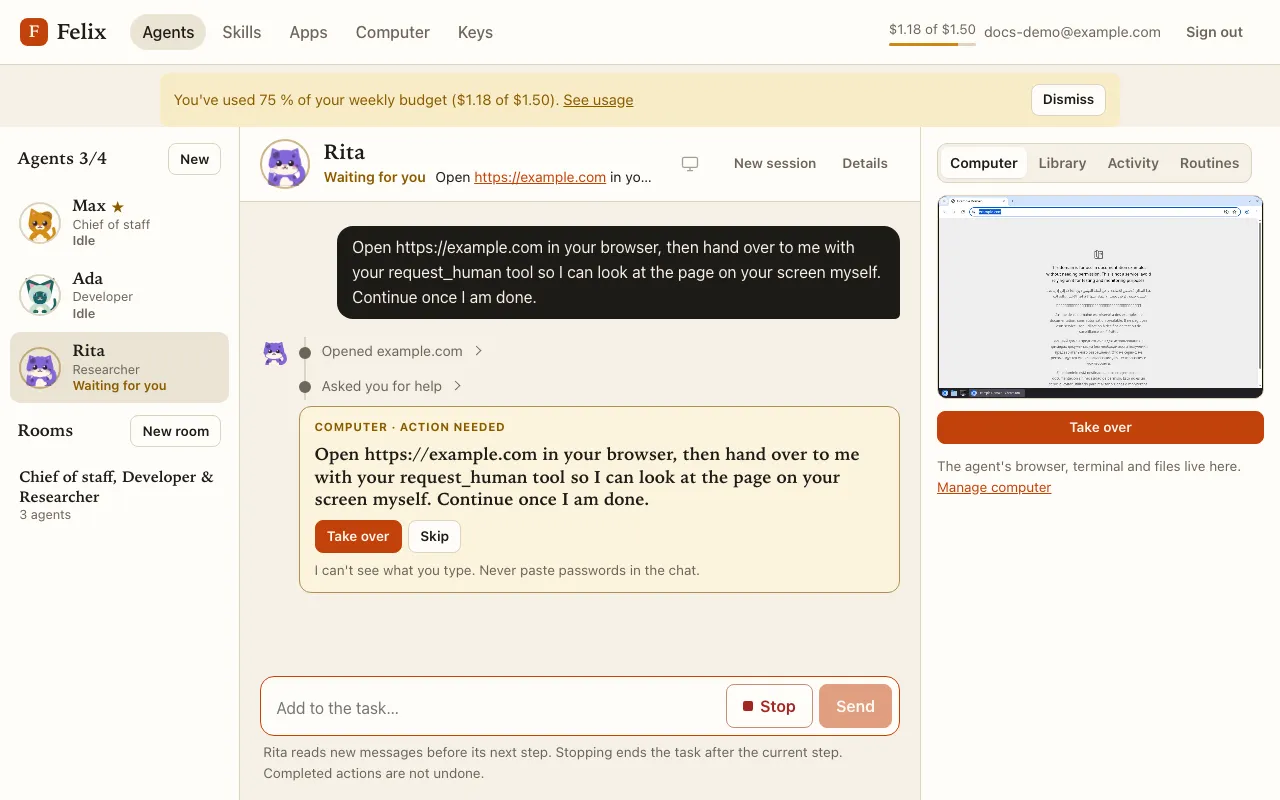
Task: Click the budget usage progress bar
Action: coord(932,44)
